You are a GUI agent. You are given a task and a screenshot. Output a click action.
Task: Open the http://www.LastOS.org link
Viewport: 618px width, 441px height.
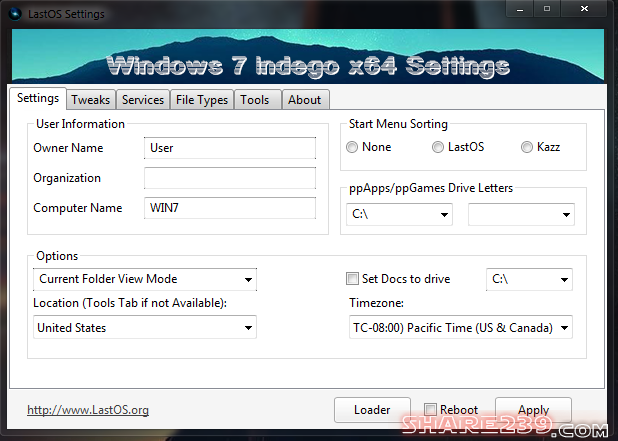(x=88, y=410)
